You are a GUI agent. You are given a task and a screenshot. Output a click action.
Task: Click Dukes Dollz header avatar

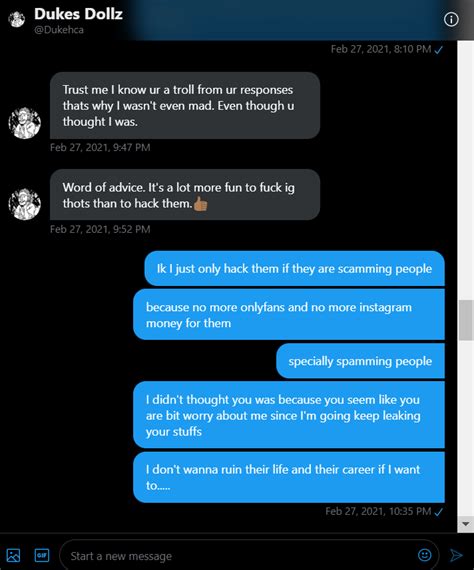(16, 19)
